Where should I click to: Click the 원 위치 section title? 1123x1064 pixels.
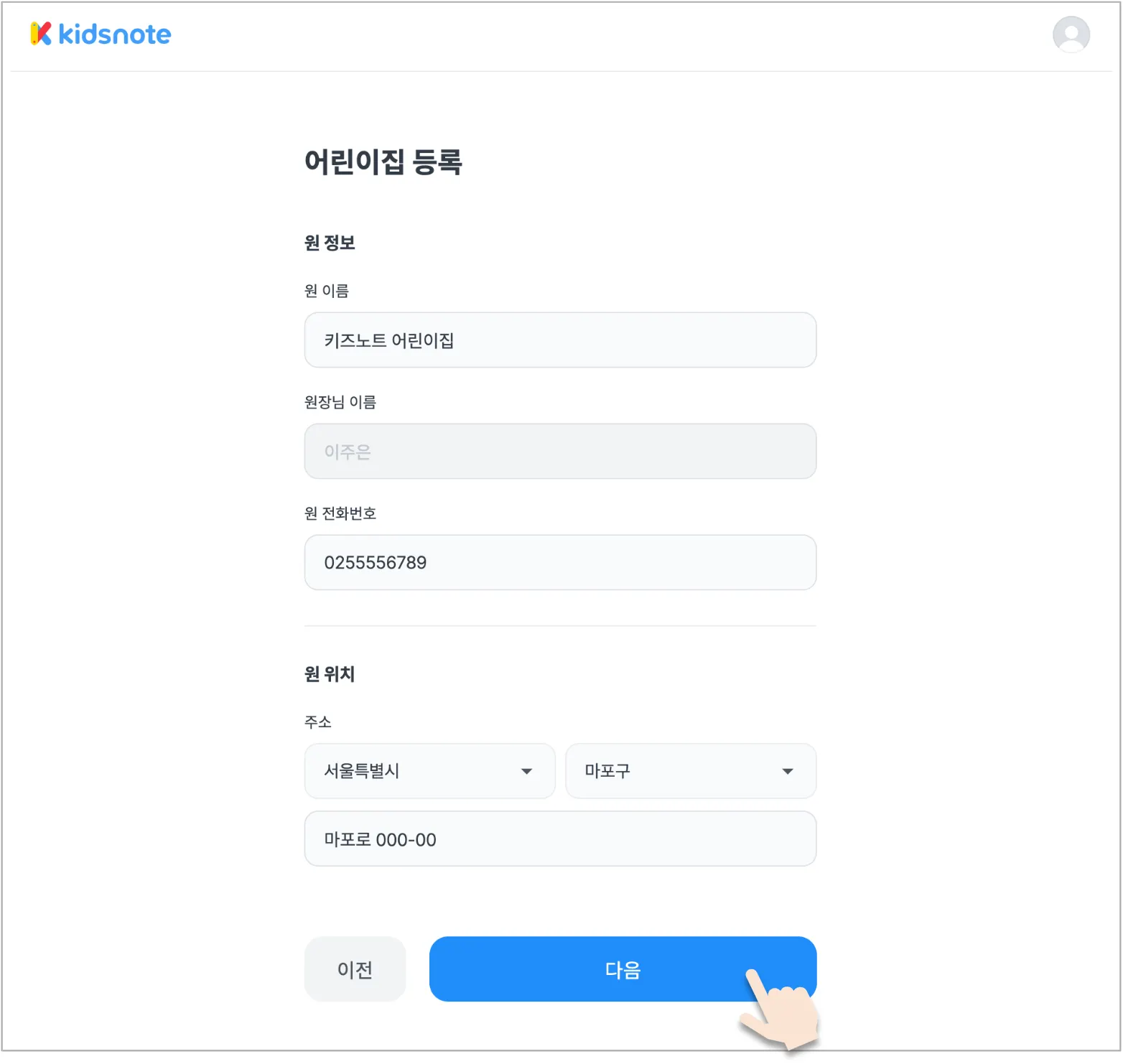click(330, 674)
